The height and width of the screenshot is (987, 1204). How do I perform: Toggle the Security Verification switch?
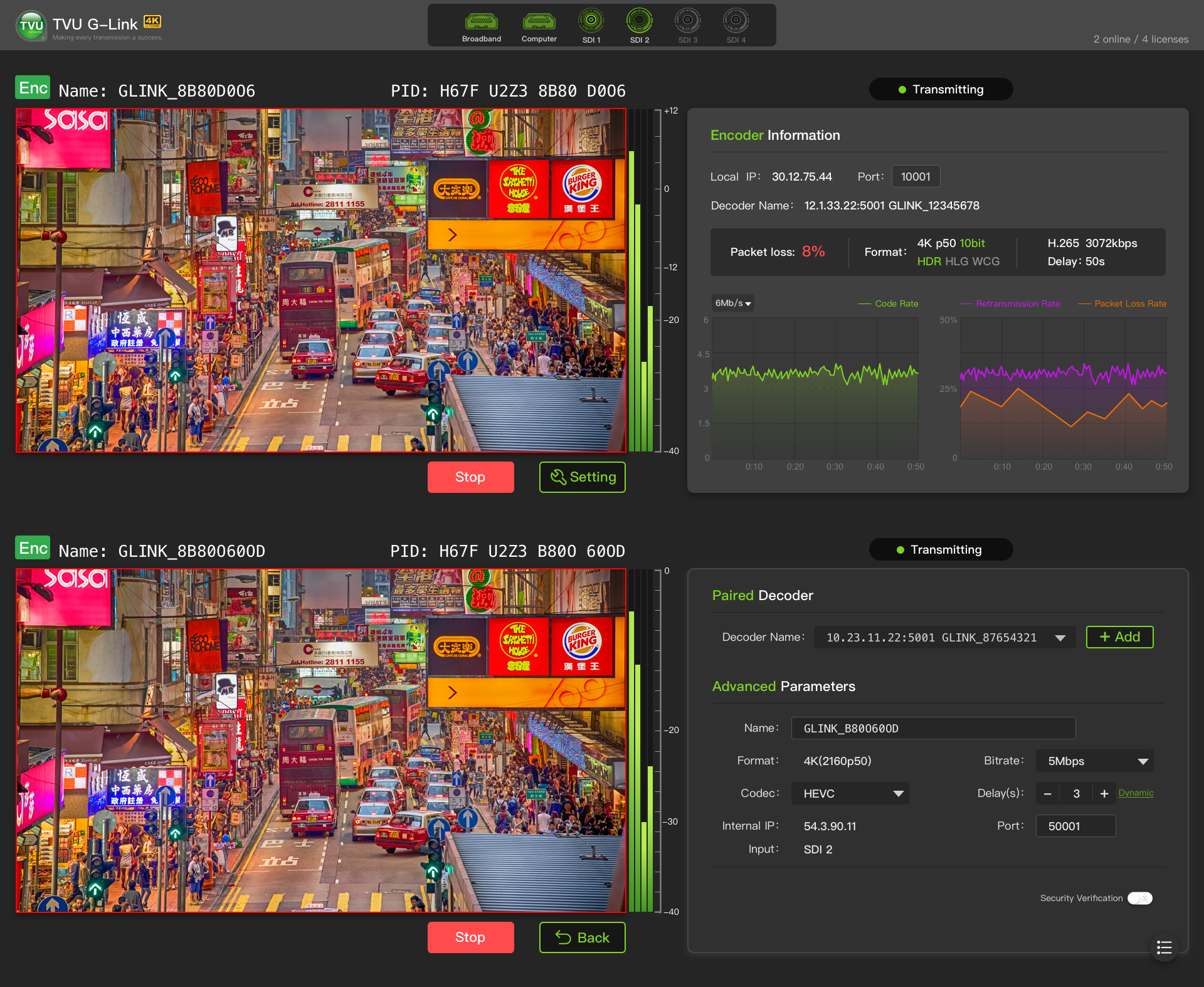(x=1139, y=898)
